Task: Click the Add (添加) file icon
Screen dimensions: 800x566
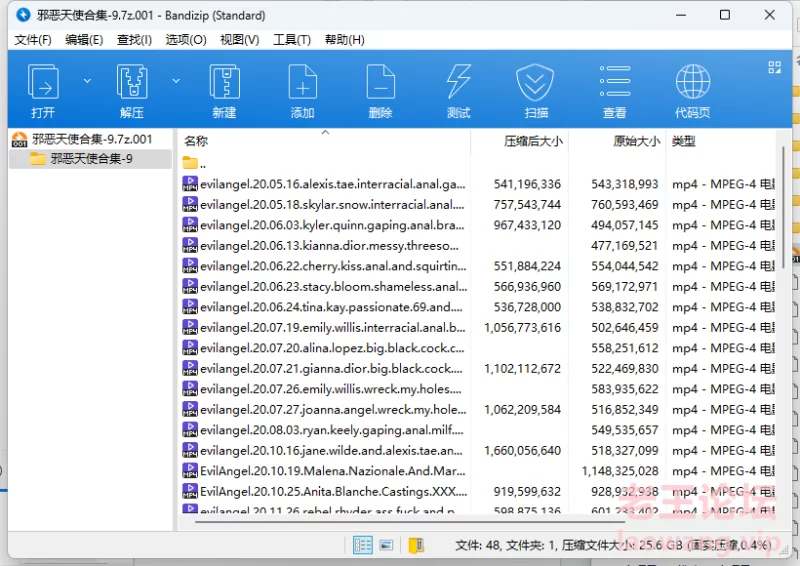Action: [x=303, y=82]
